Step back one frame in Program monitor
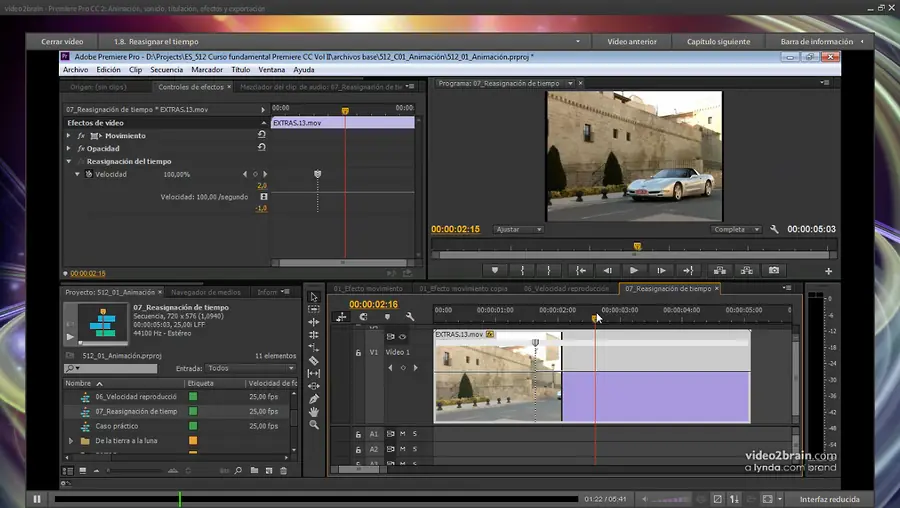900x508 pixels. [x=607, y=270]
